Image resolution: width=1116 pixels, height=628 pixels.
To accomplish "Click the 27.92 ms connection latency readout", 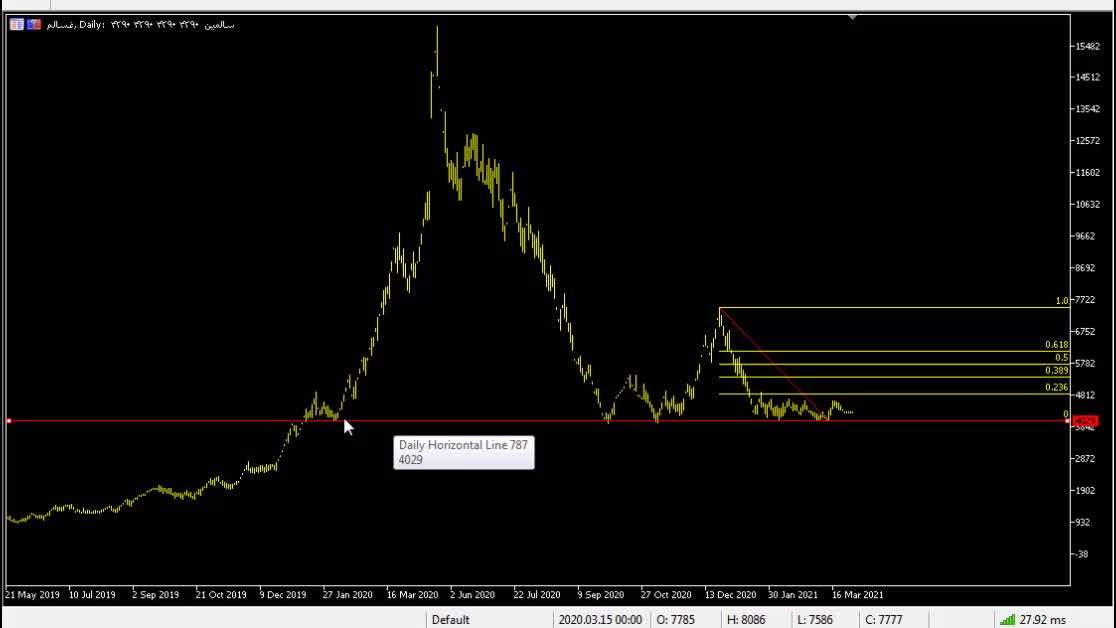I will pos(1043,620).
